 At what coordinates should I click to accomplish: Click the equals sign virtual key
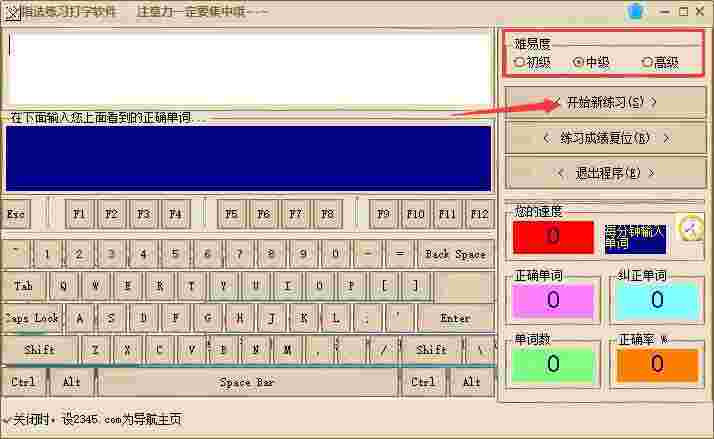pyautogui.click(x=399, y=254)
